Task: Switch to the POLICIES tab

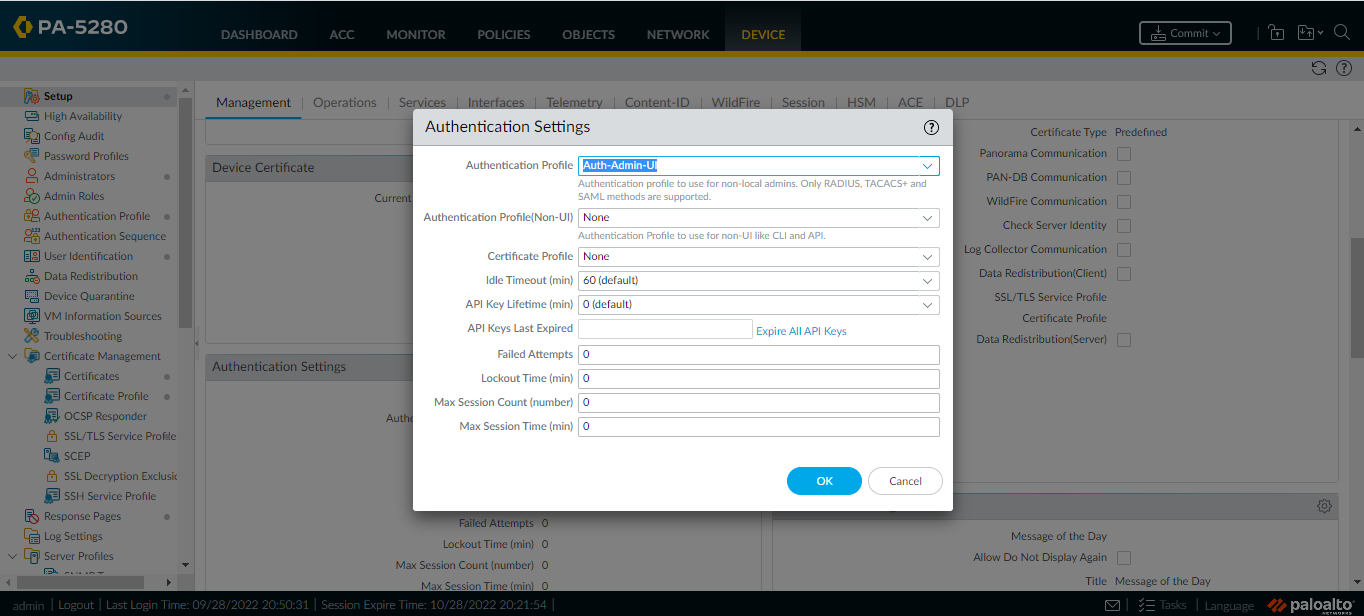Action: (x=504, y=34)
